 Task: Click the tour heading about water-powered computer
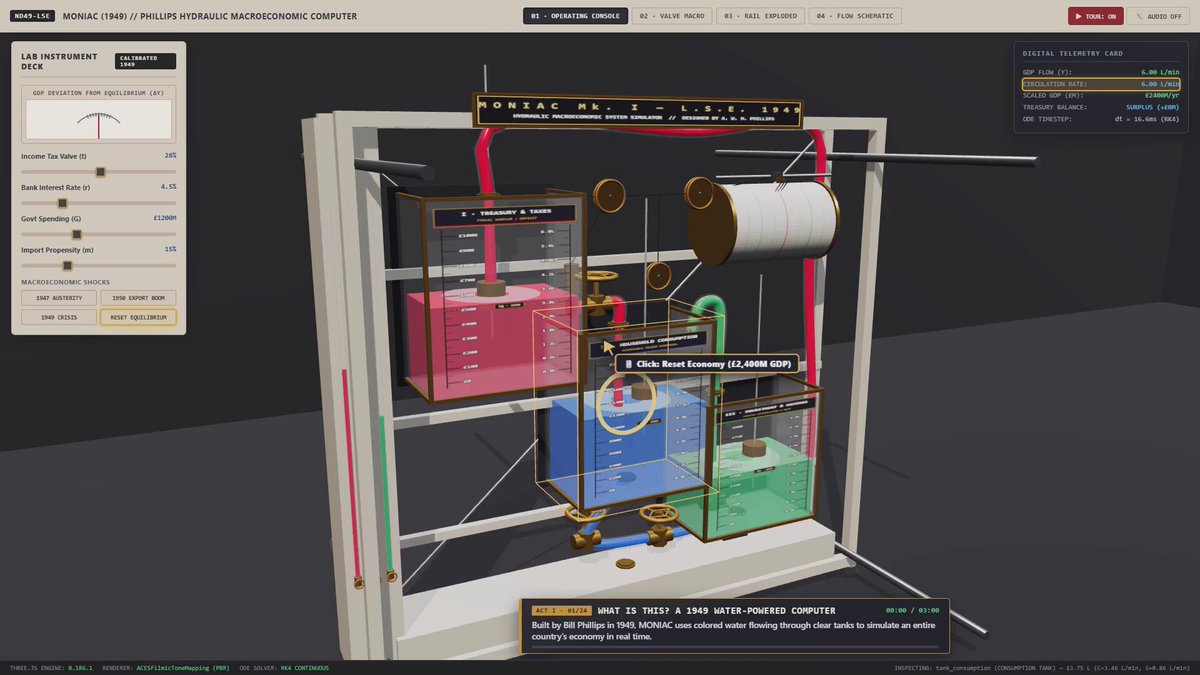(716, 610)
